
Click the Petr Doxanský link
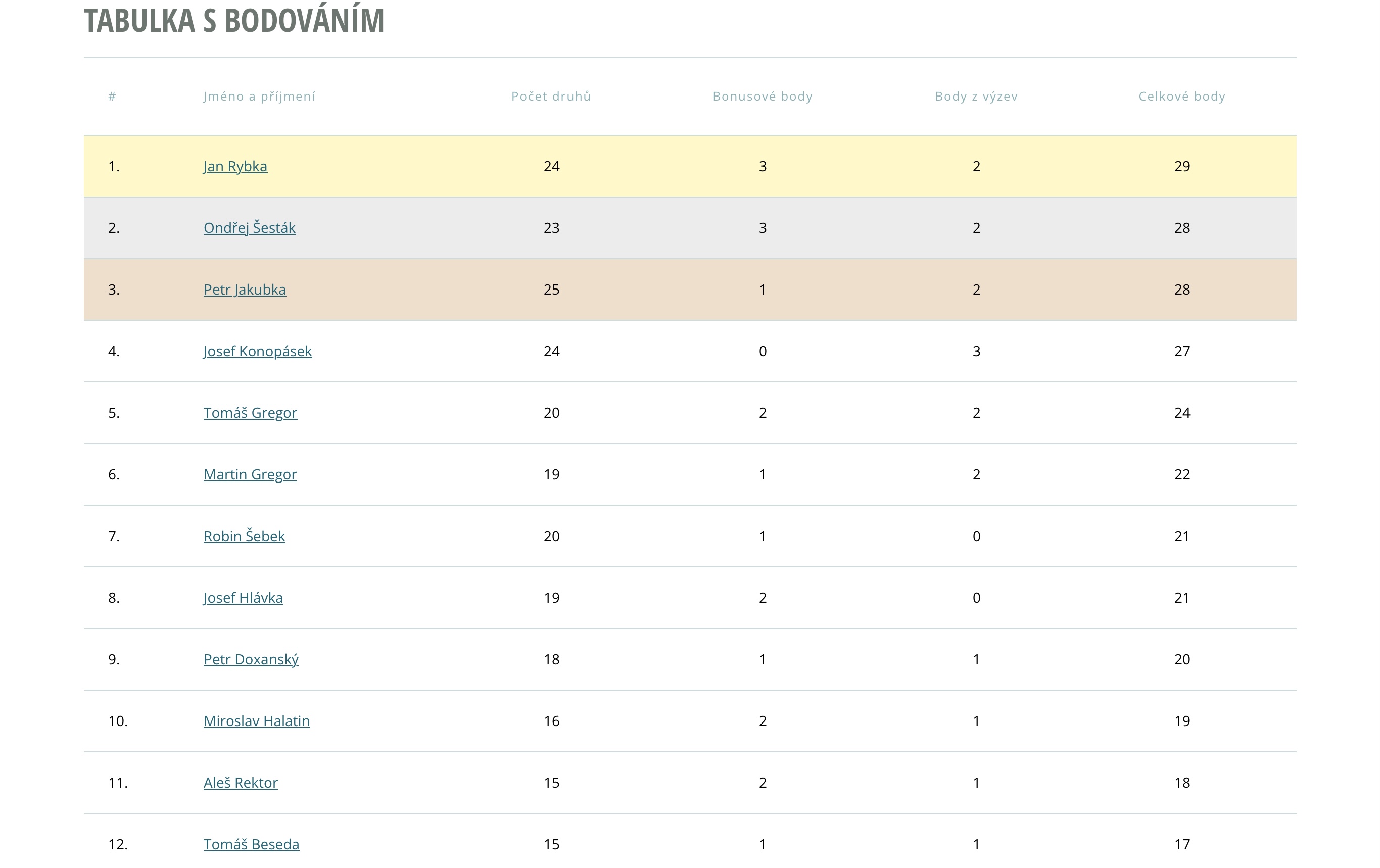tap(251, 659)
